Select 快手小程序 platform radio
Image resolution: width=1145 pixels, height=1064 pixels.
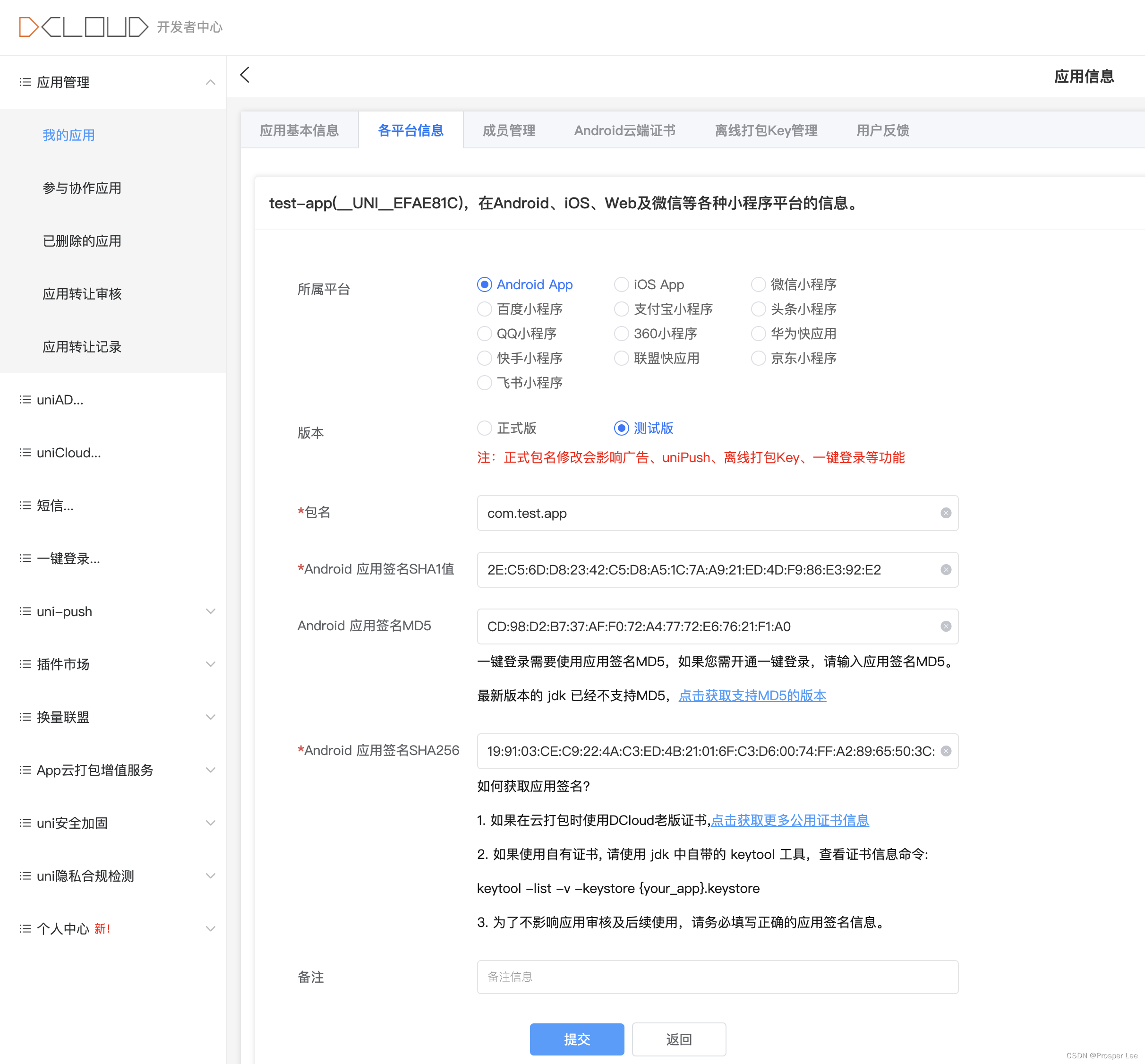[485, 358]
